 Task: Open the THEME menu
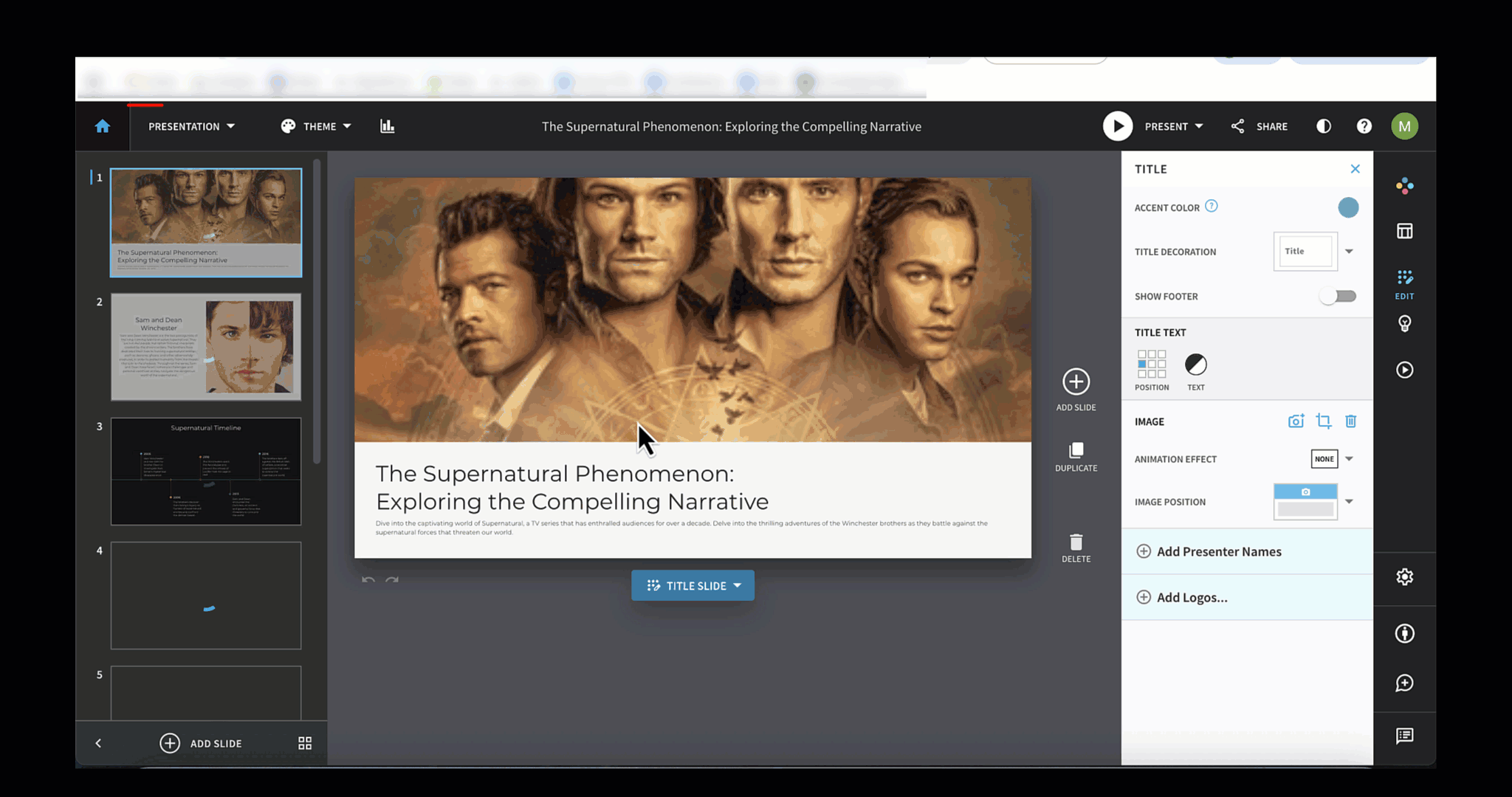[316, 126]
